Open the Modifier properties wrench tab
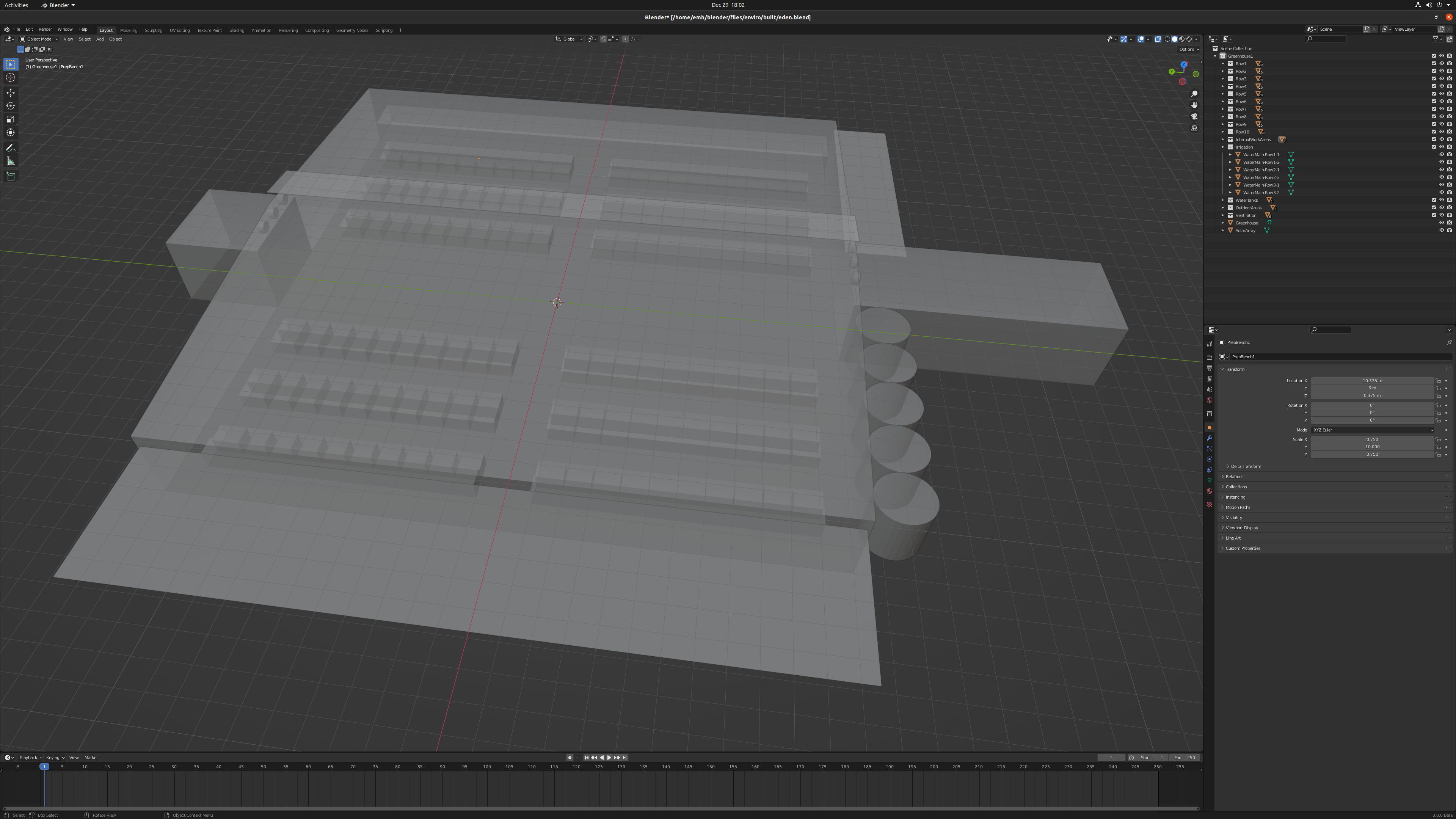1456x819 pixels. [1210, 438]
